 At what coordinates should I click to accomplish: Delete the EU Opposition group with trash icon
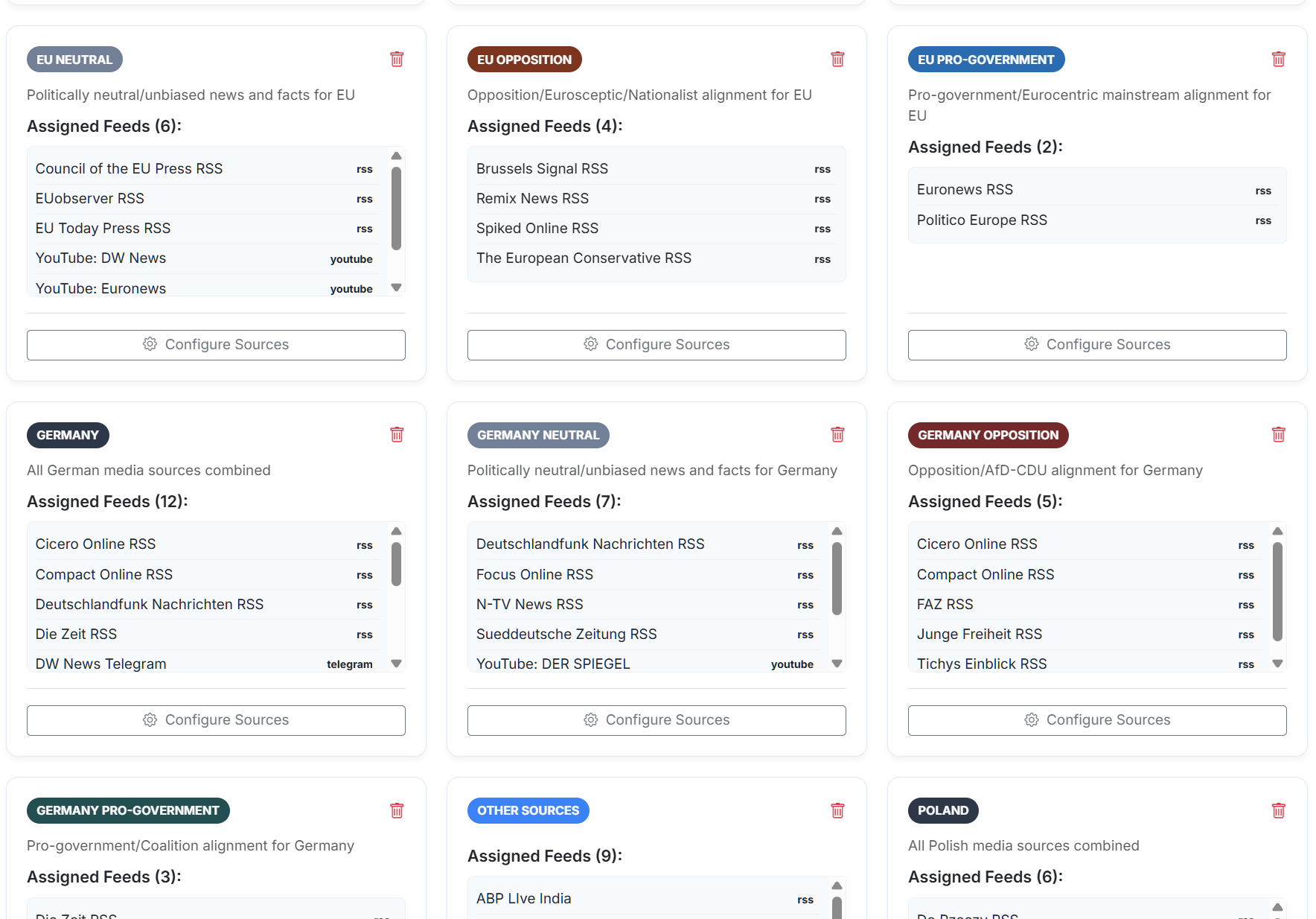point(837,60)
